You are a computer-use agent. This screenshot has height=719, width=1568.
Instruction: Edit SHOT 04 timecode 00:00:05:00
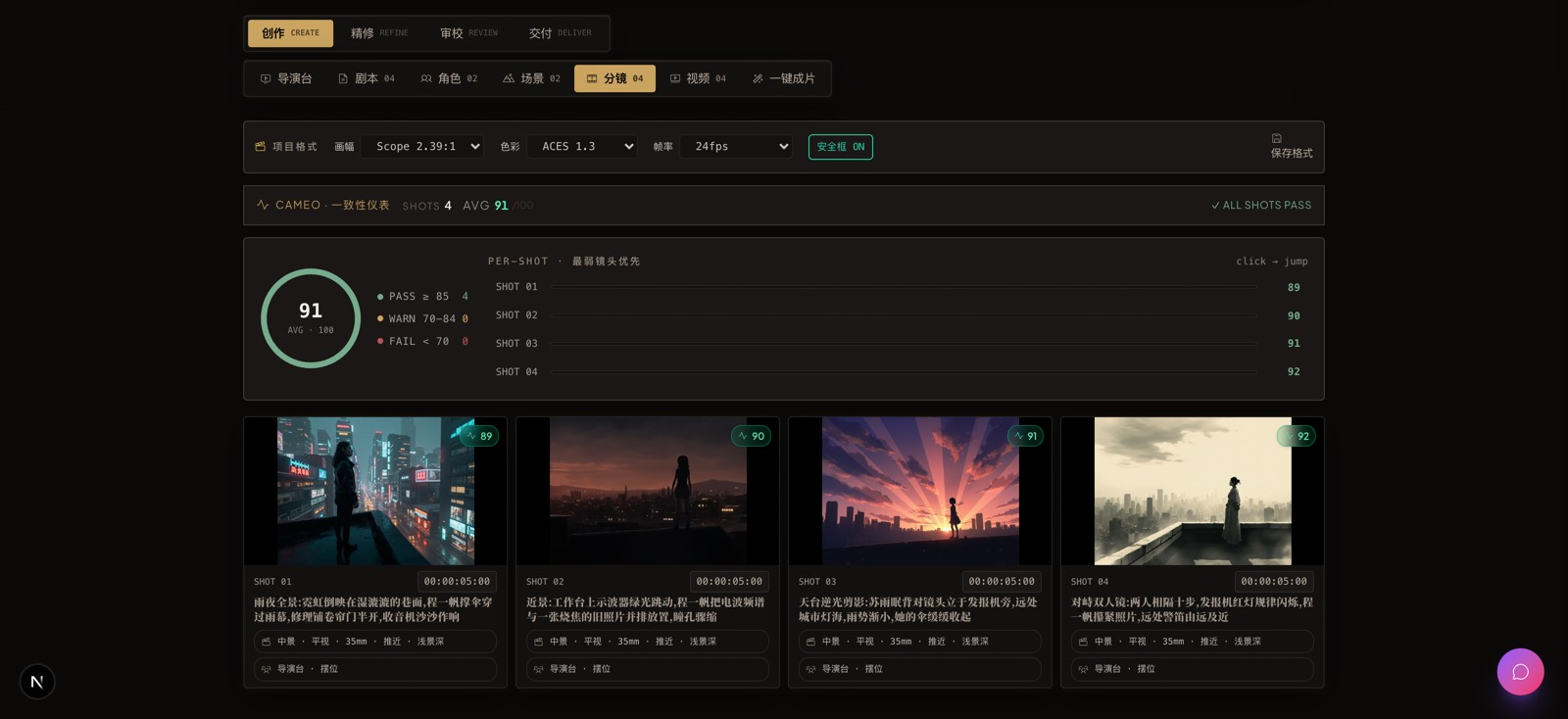pos(1274,582)
